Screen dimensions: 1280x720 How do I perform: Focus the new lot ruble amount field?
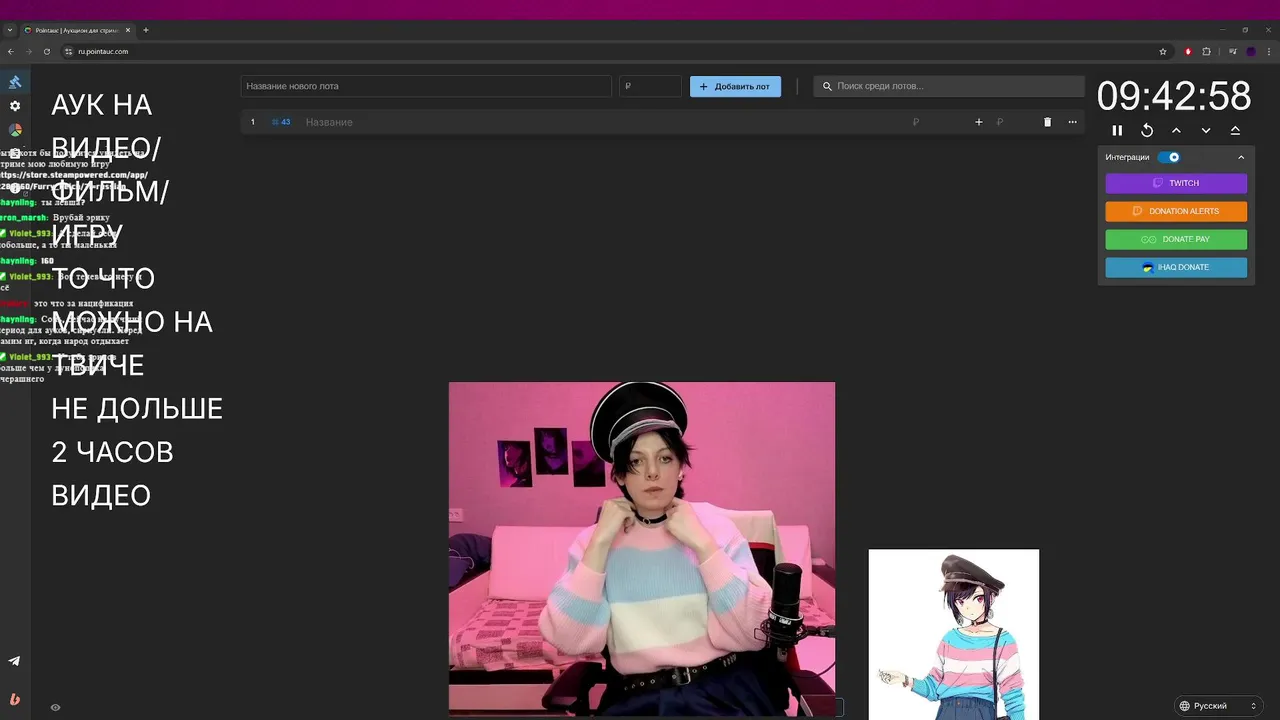click(650, 86)
